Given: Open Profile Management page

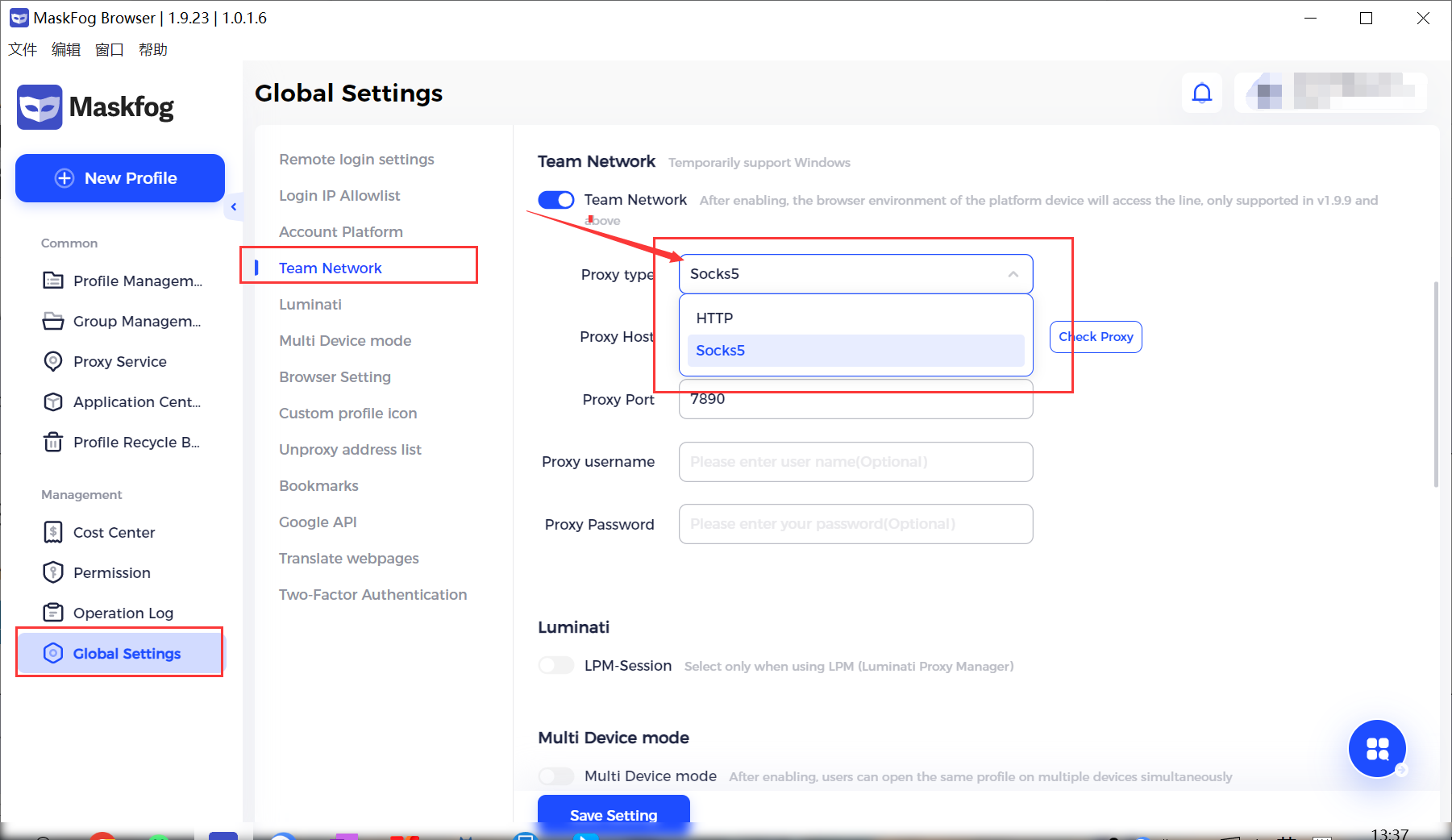Looking at the screenshot, I should point(123,281).
